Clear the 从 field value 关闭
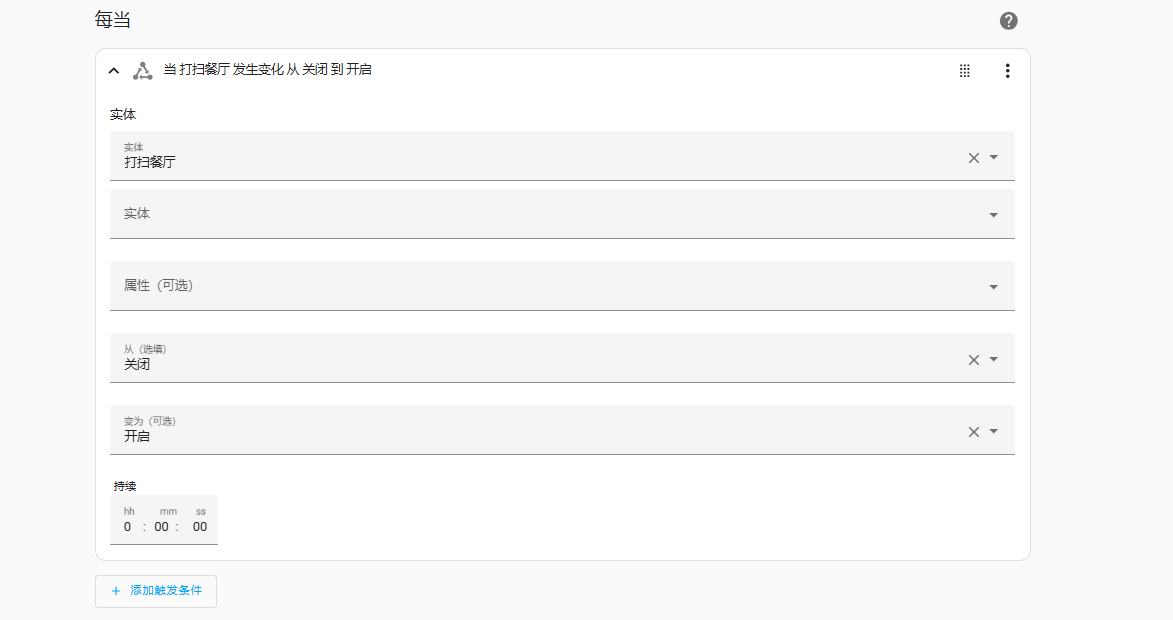The image size is (1173, 620). (973, 360)
